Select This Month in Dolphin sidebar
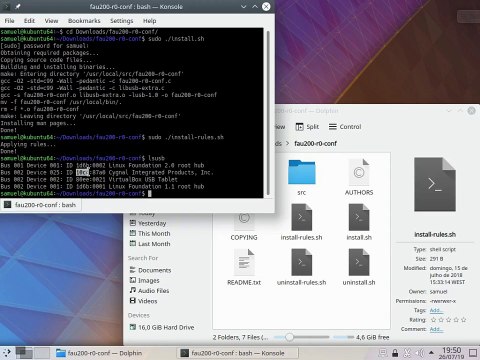 [x=150, y=233]
